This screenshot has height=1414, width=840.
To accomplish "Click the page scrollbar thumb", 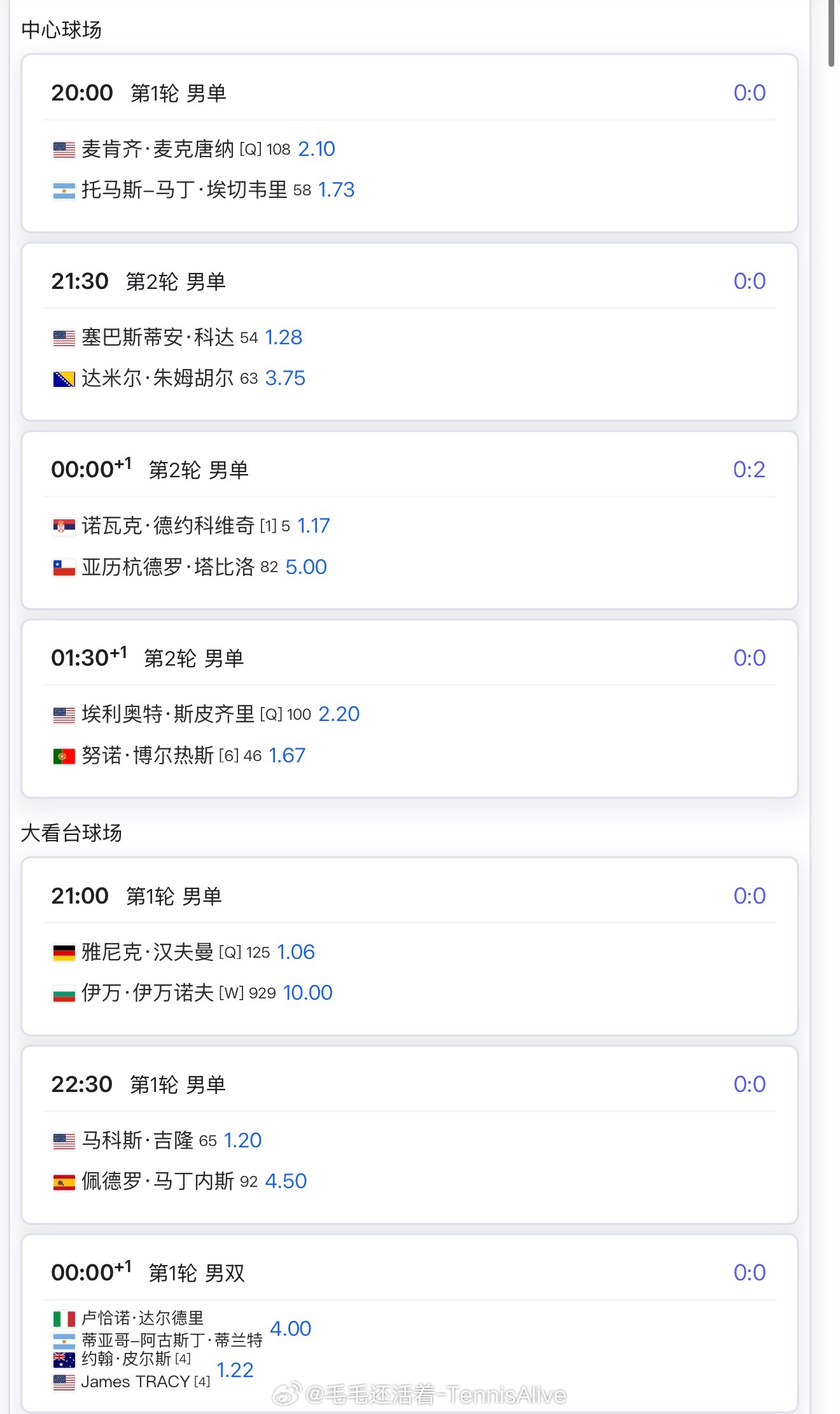I will coord(832,33).
